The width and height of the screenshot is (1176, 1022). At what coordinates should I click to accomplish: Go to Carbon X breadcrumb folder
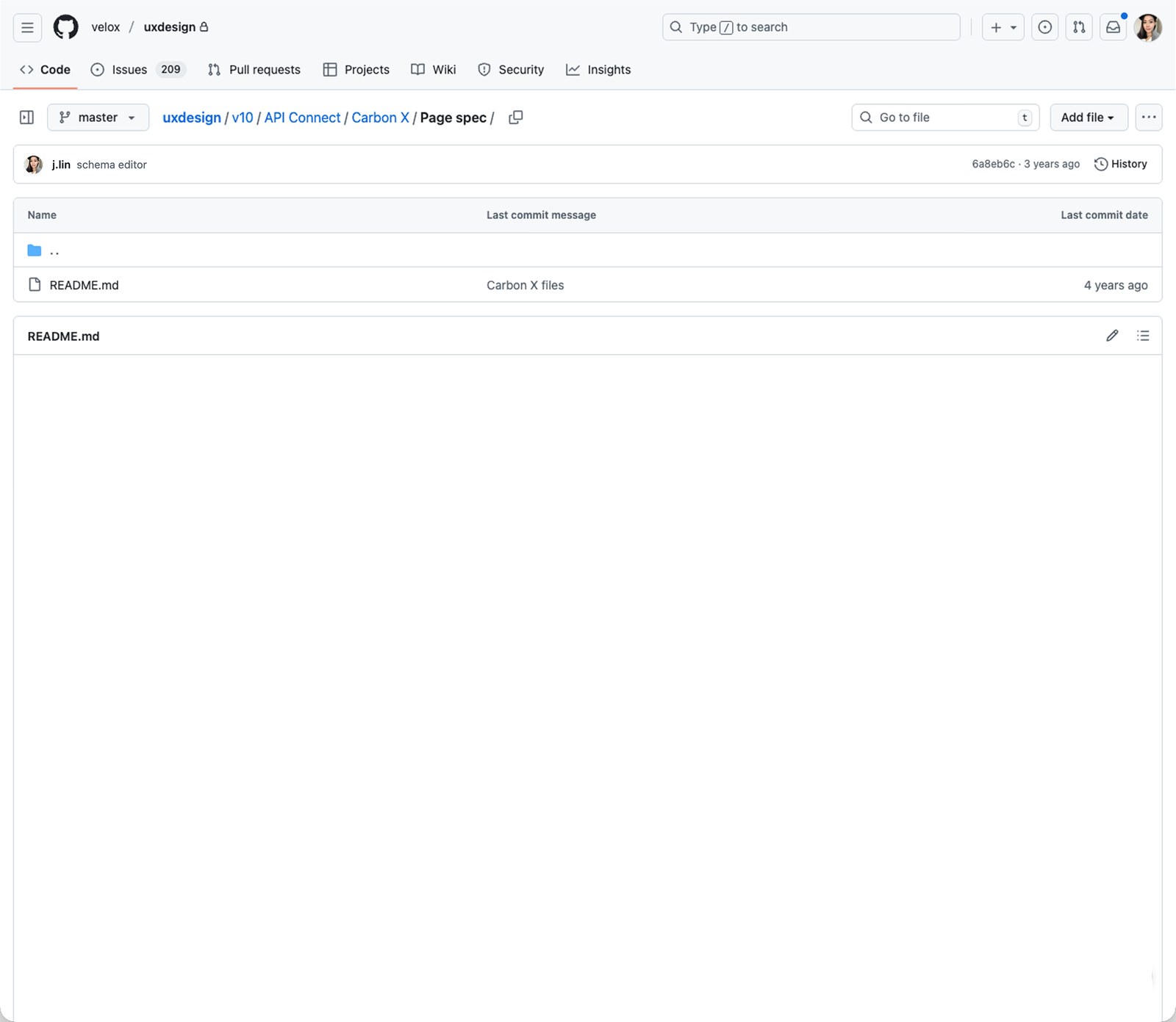pos(380,118)
